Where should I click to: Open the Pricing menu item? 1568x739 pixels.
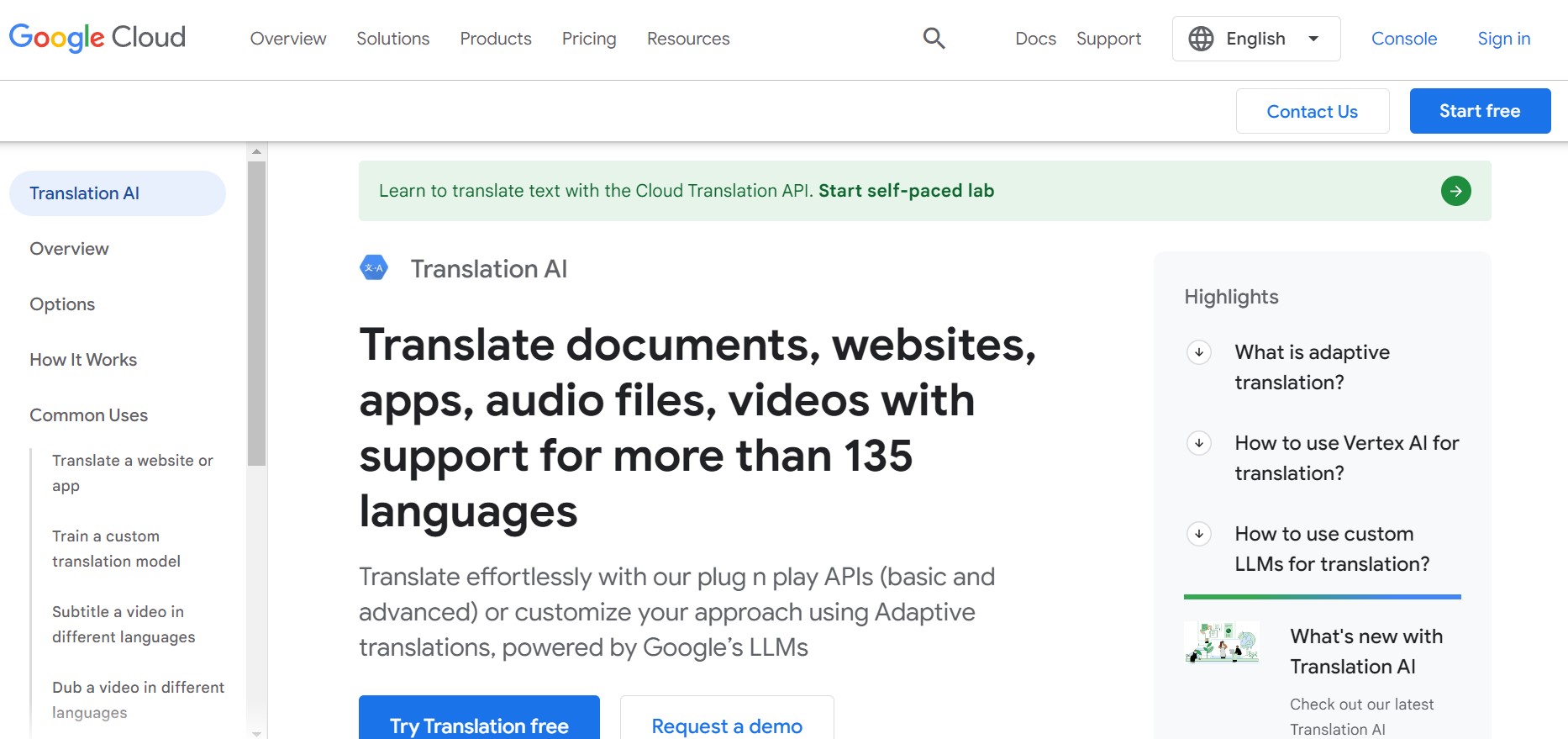589,39
